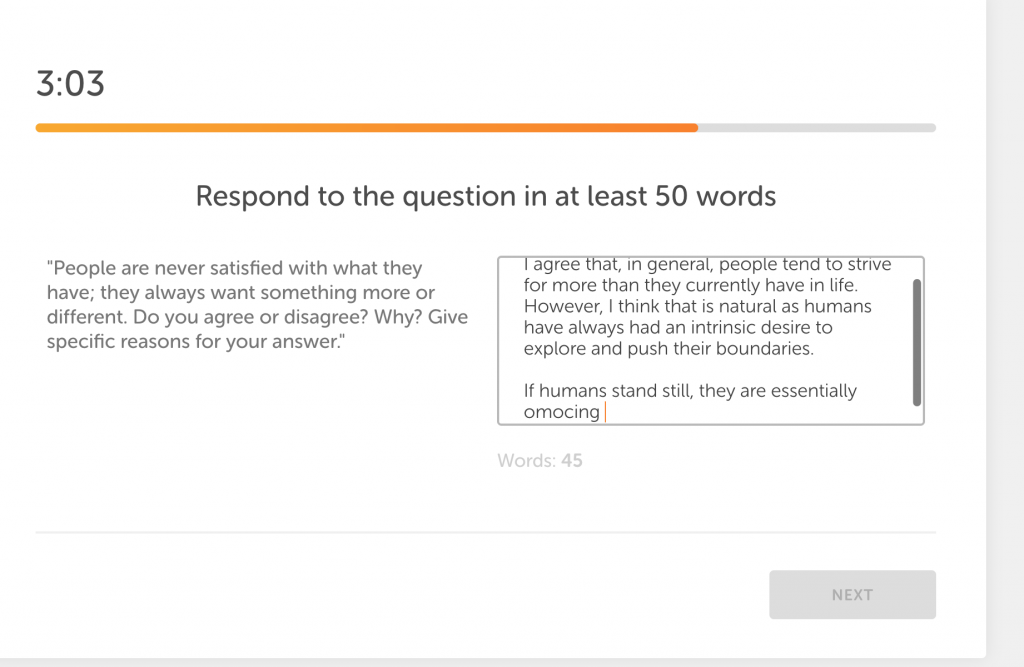Image resolution: width=1024 pixels, height=667 pixels.
Task: Click the divider line above the NEXT button
Action: [485, 532]
